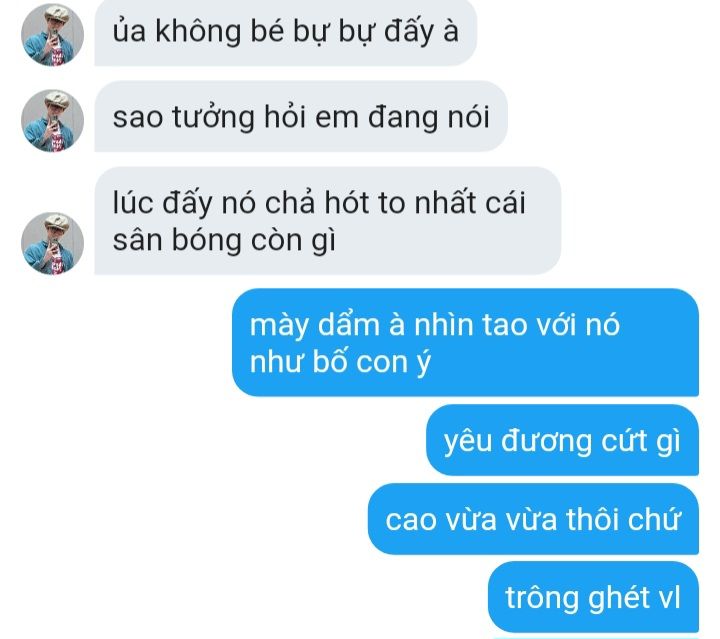720x639 pixels.
Task: Tap avatar next to "sao tưởng hỏi em" message
Action: click(x=52, y=121)
